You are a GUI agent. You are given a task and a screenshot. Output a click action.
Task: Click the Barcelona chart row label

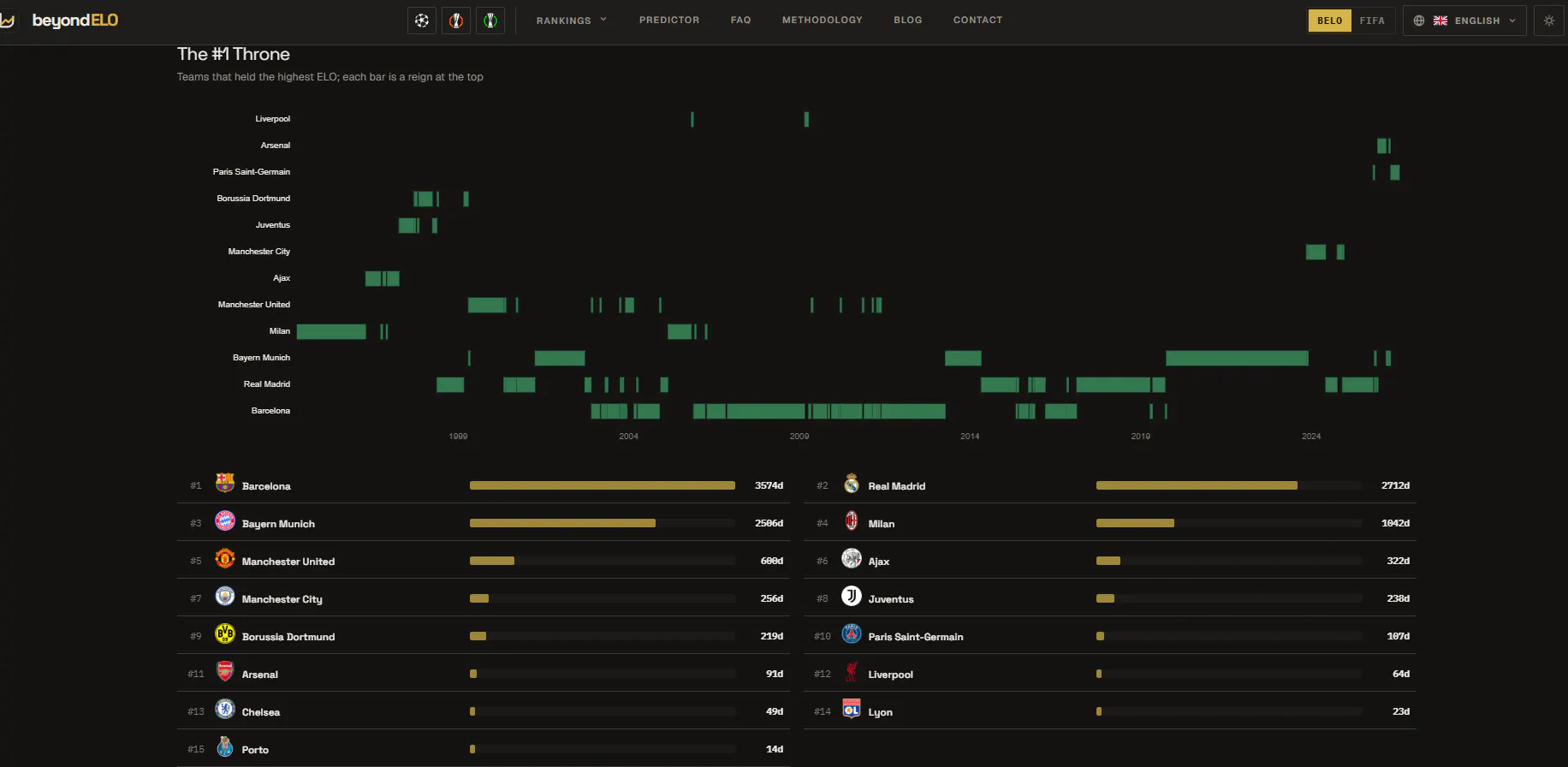(x=270, y=411)
